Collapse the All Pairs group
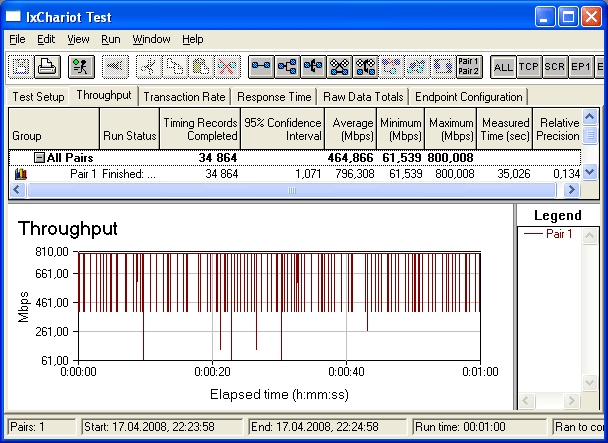The height and width of the screenshot is (443, 608). click(39, 157)
